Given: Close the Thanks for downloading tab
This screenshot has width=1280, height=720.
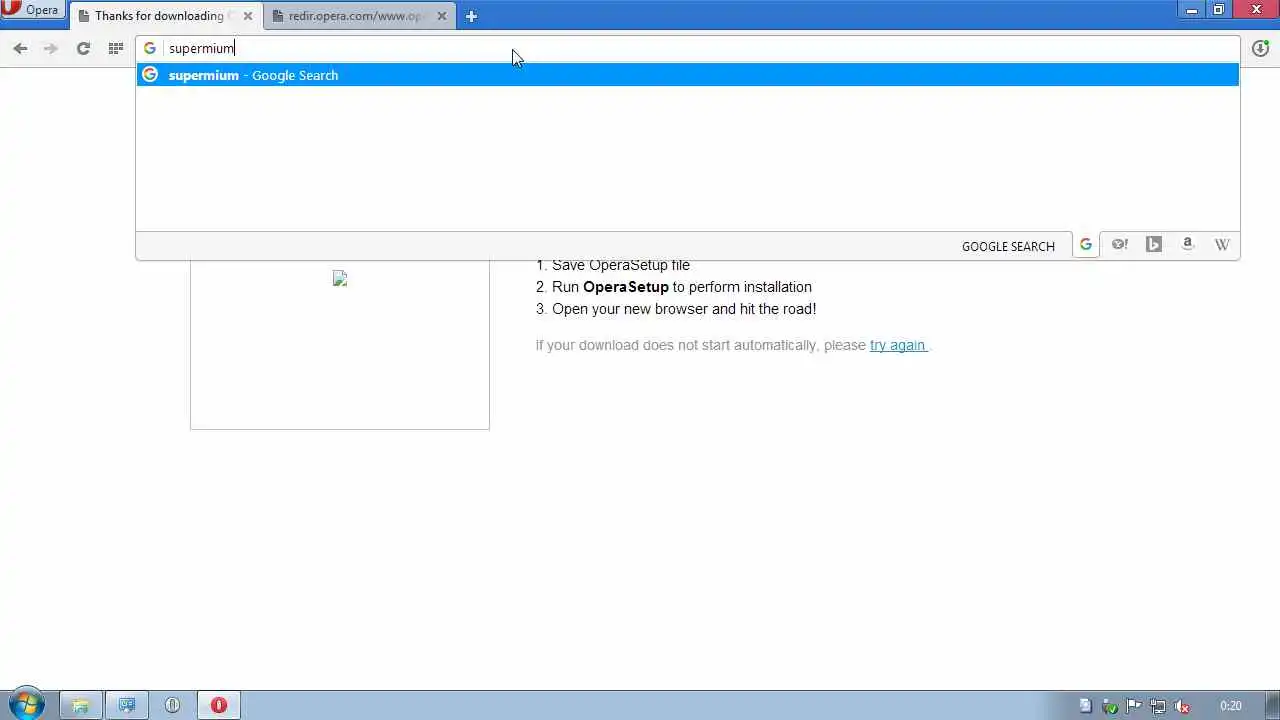Looking at the screenshot, I should [x=248, y=16].
